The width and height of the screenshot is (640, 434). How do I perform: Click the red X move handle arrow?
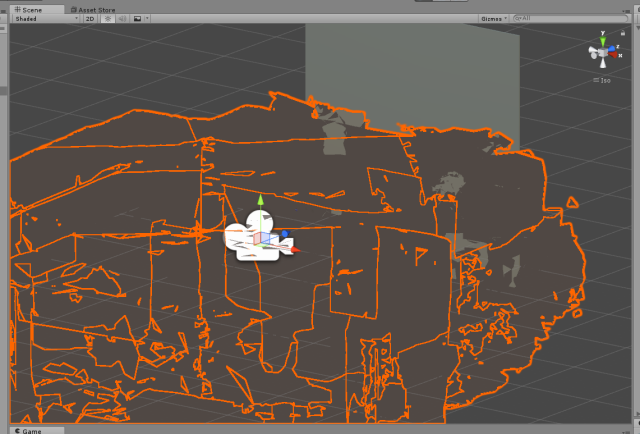pos(295,249)
